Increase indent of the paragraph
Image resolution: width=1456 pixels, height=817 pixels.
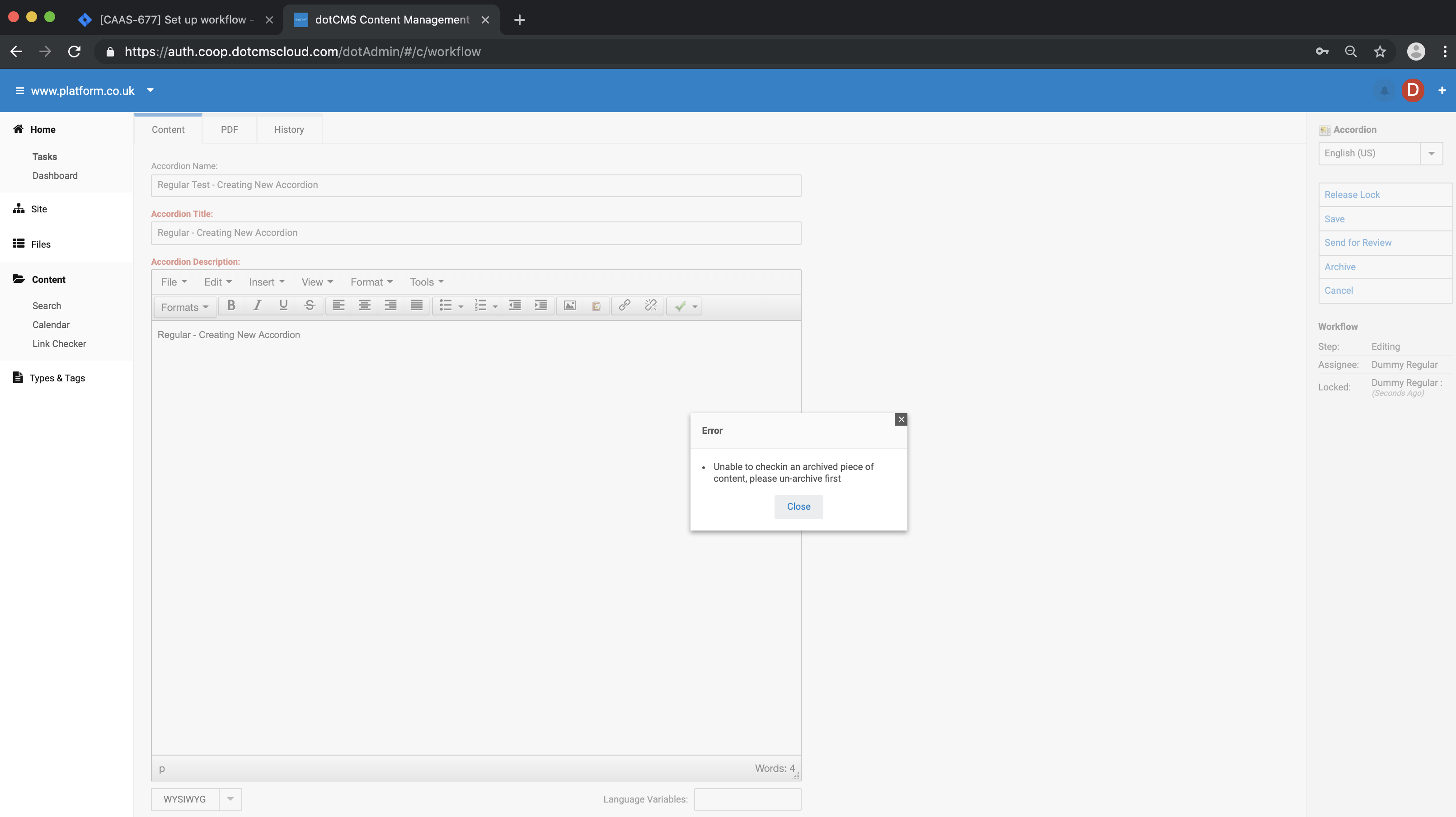click(x=540, y=305)
